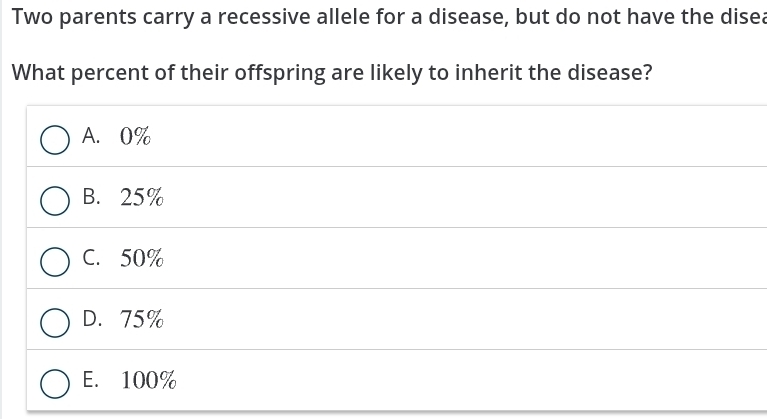Image resolution: width=767 pixels, height=419 pixels.
Task: Click the letter "C." option label
Action: pos(92,259)
